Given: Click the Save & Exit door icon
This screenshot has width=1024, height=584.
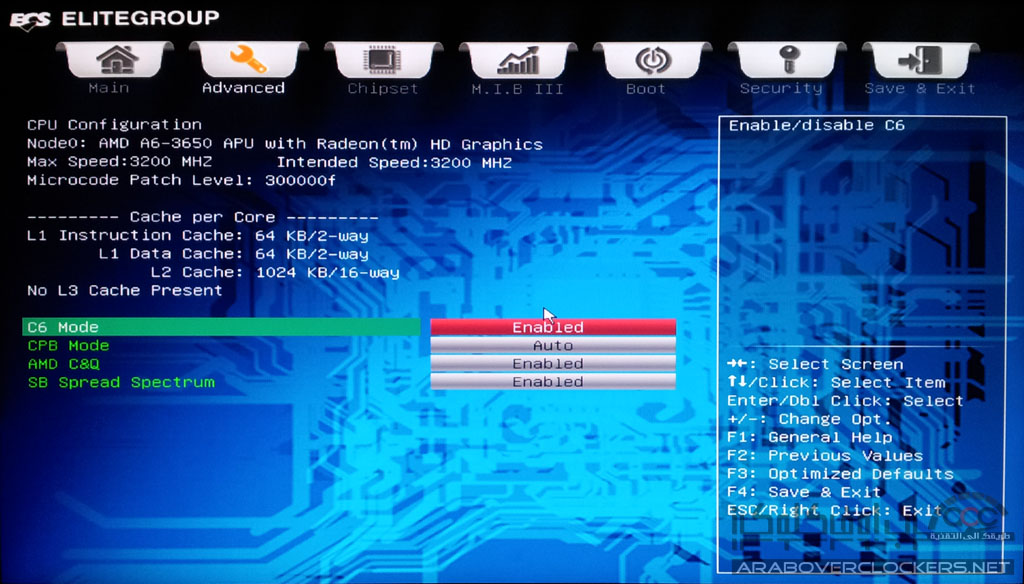Looking at the screenshot, I should [920, 61].
